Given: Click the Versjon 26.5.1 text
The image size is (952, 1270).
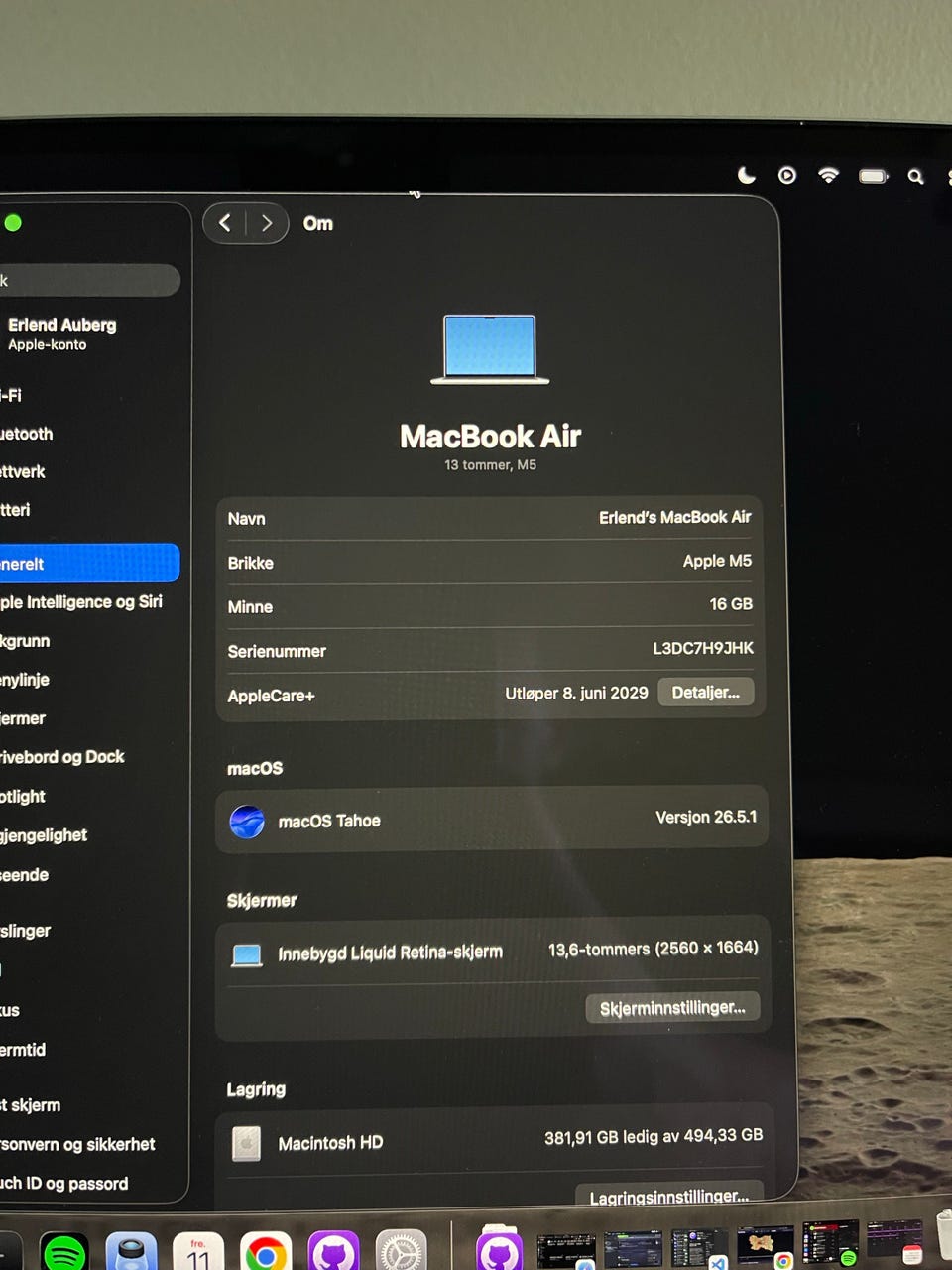Looking at the screenshot, I should pos(706,817).
